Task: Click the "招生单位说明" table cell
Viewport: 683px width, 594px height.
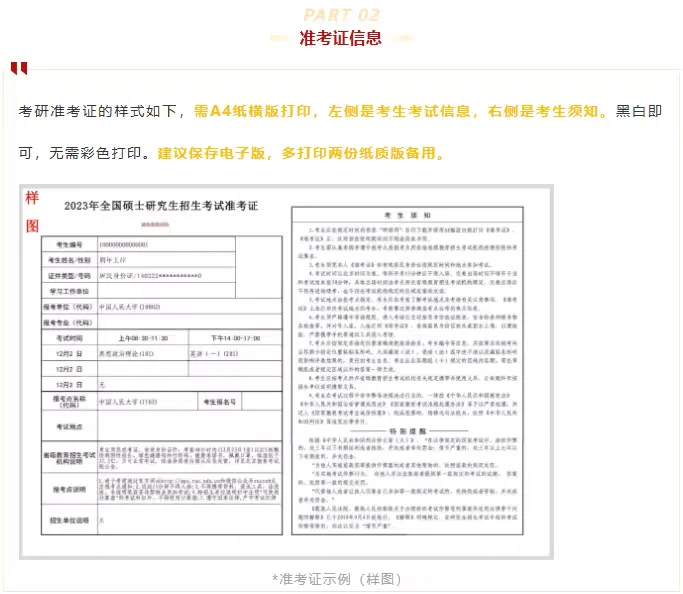Action: pos(69,520)
